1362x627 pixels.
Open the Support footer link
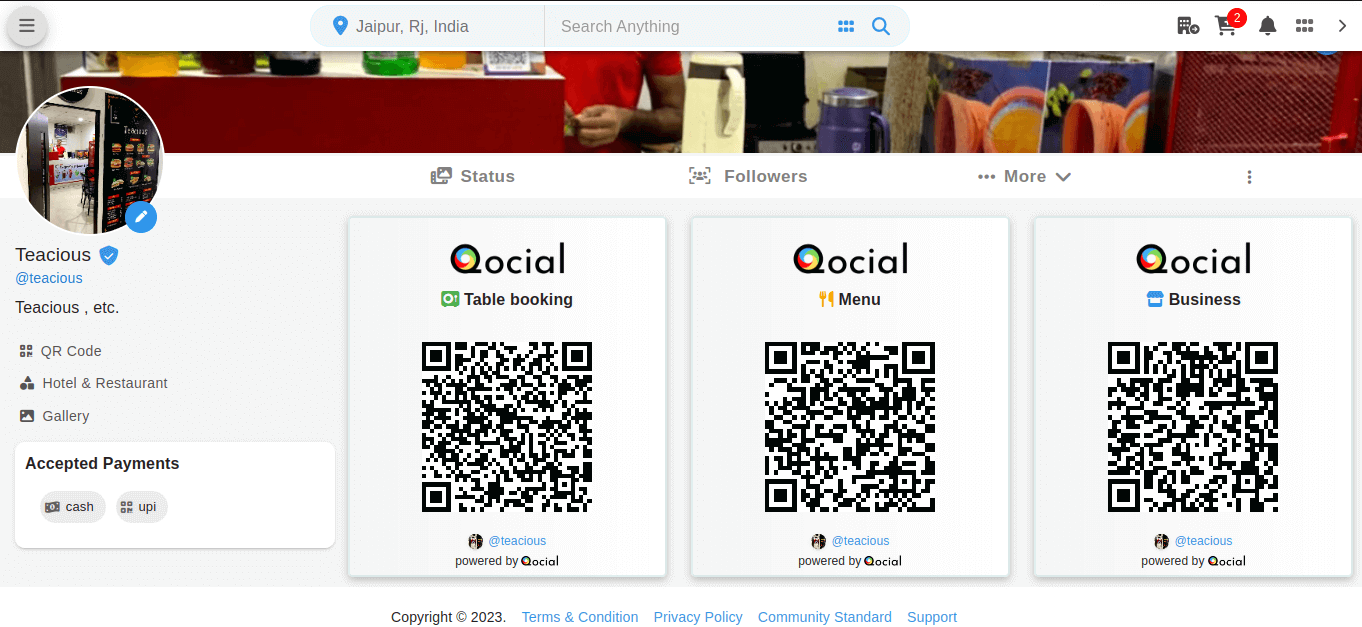coord(932,617)
